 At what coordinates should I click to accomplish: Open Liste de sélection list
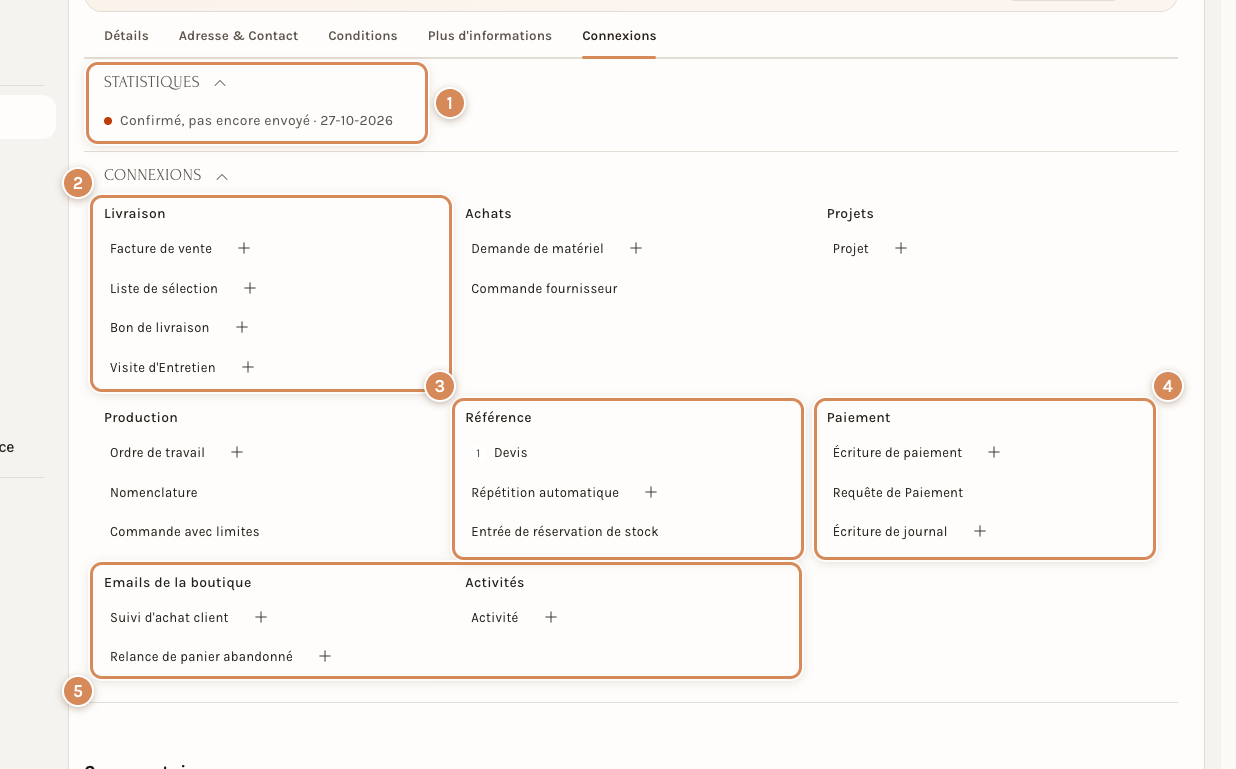point(164,289)
